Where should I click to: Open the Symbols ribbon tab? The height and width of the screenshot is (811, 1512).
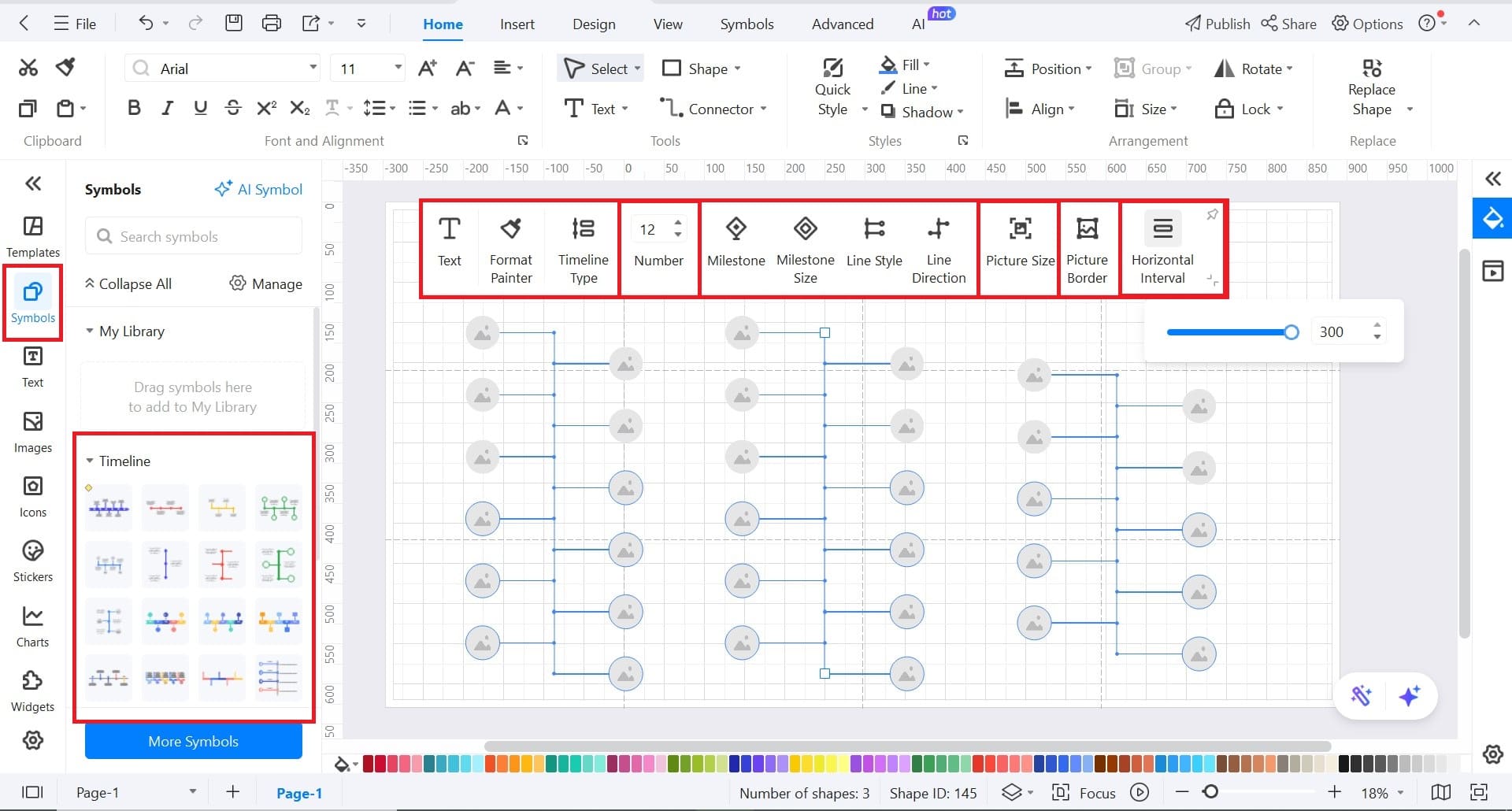(747, 24)
